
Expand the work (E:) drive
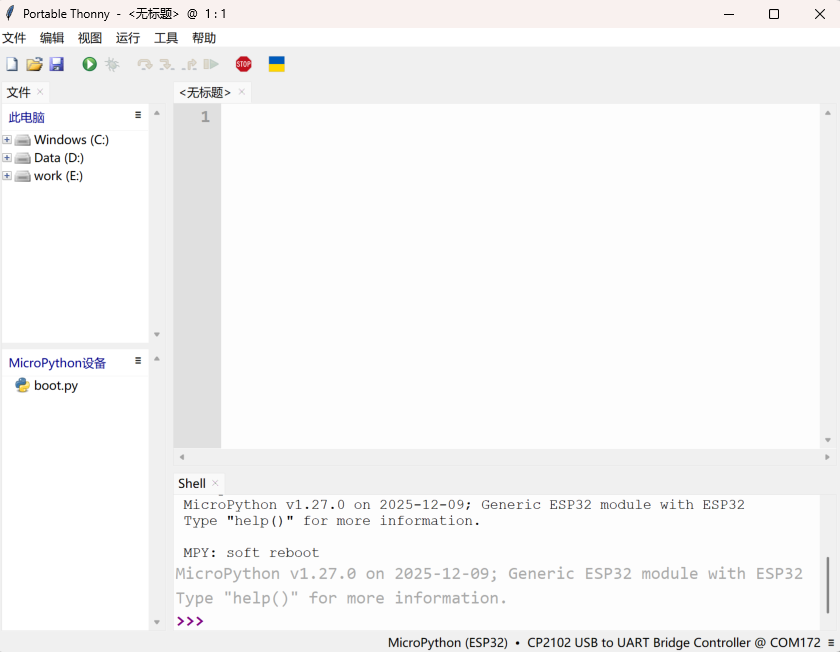7,176
